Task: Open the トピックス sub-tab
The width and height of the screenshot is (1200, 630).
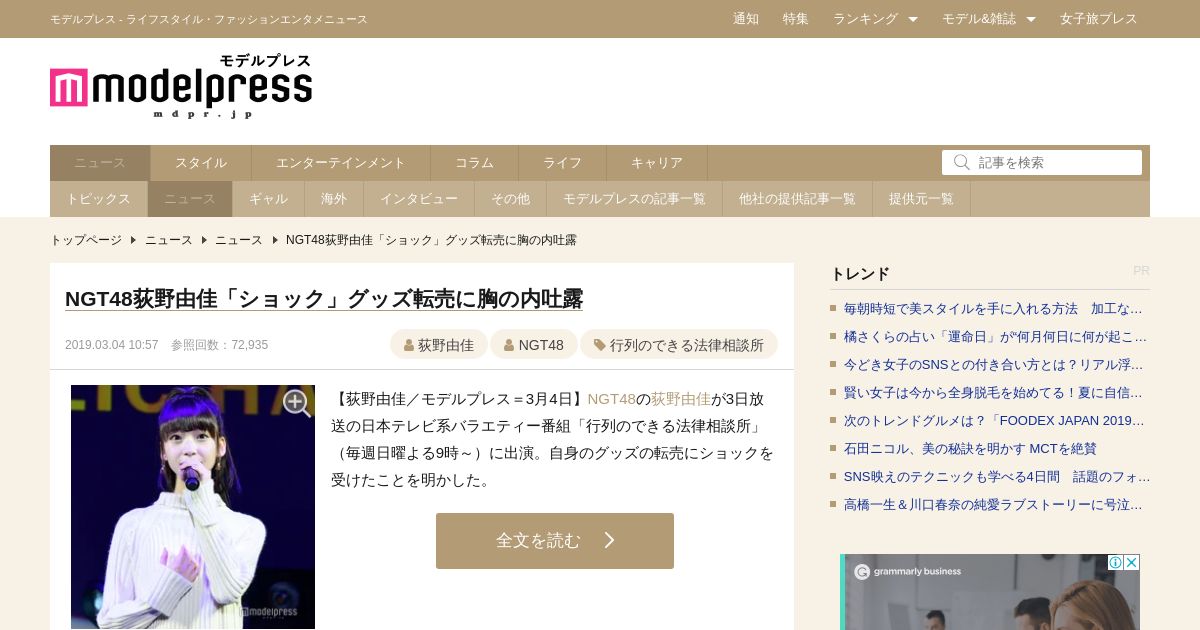Action: pyautogui.click(x=99, y=199)
